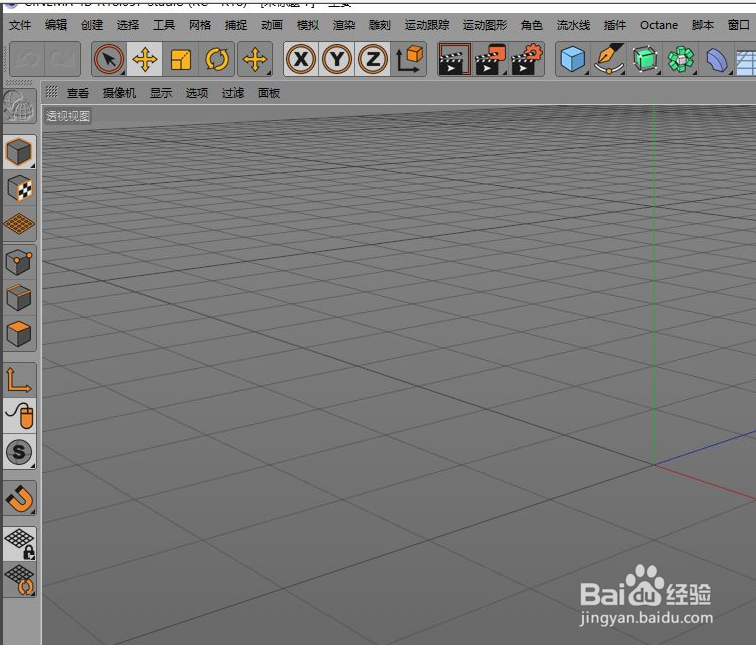756x645 pixels.
Task: Open viewport 查看 menu
Action: (x=78, y=93)
